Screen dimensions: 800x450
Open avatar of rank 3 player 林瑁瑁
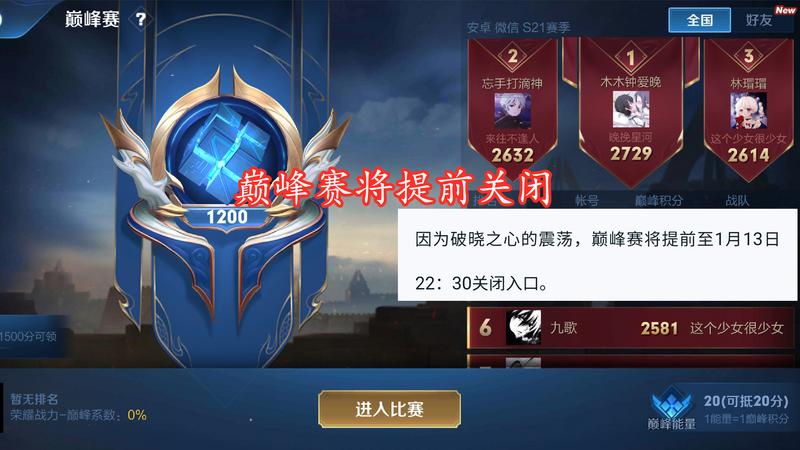coord(748,111)
